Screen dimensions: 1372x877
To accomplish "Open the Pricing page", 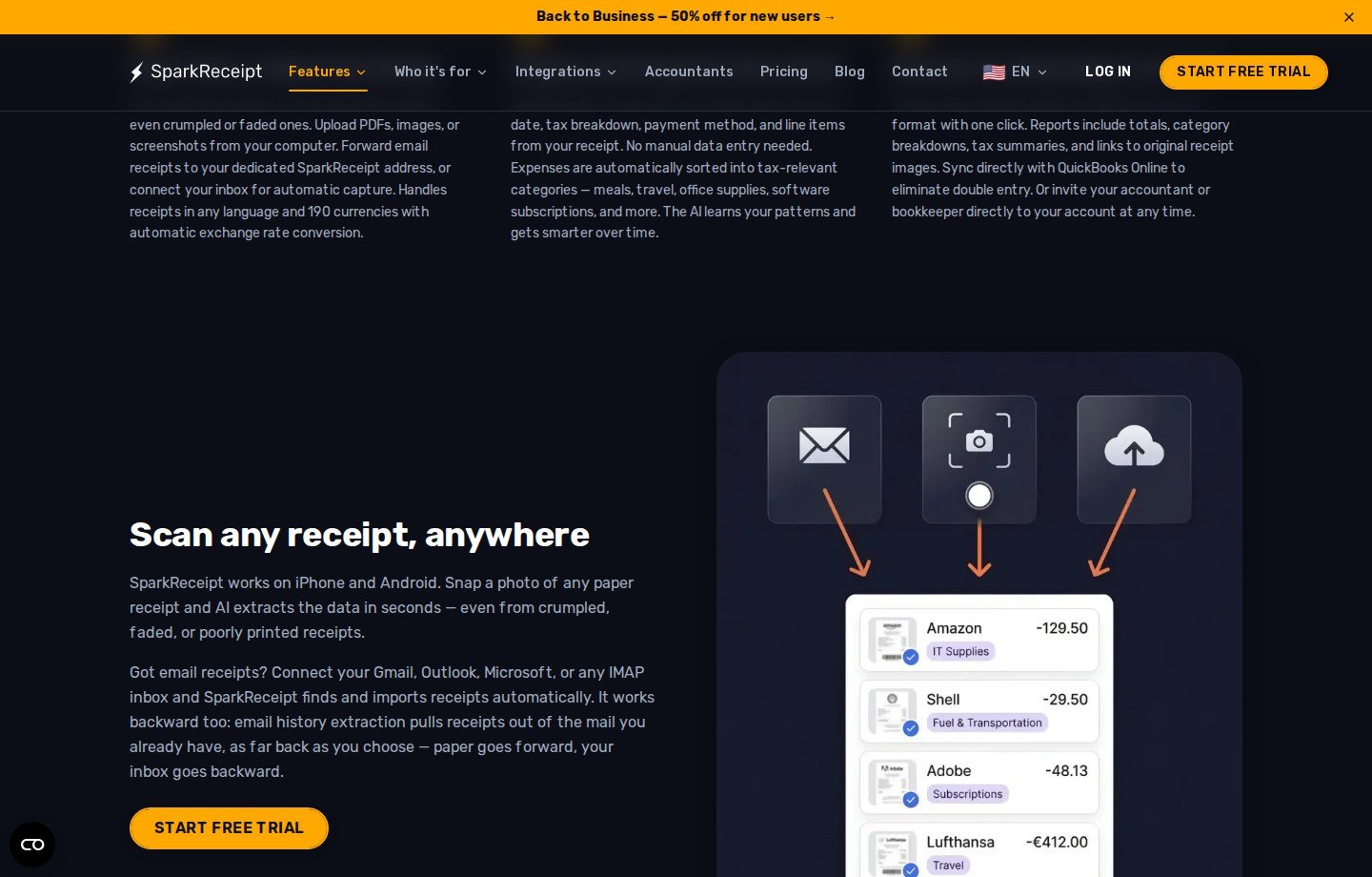I will [x=784, y=71].
